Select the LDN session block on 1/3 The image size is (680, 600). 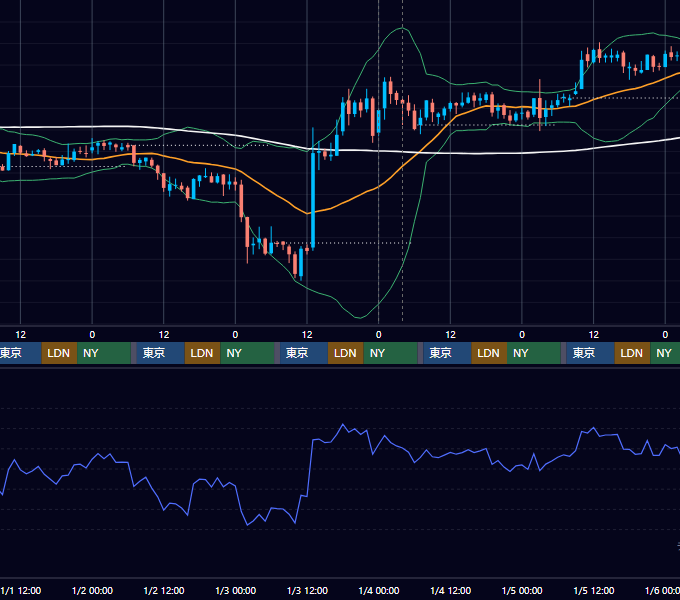(x=346, y=353)
